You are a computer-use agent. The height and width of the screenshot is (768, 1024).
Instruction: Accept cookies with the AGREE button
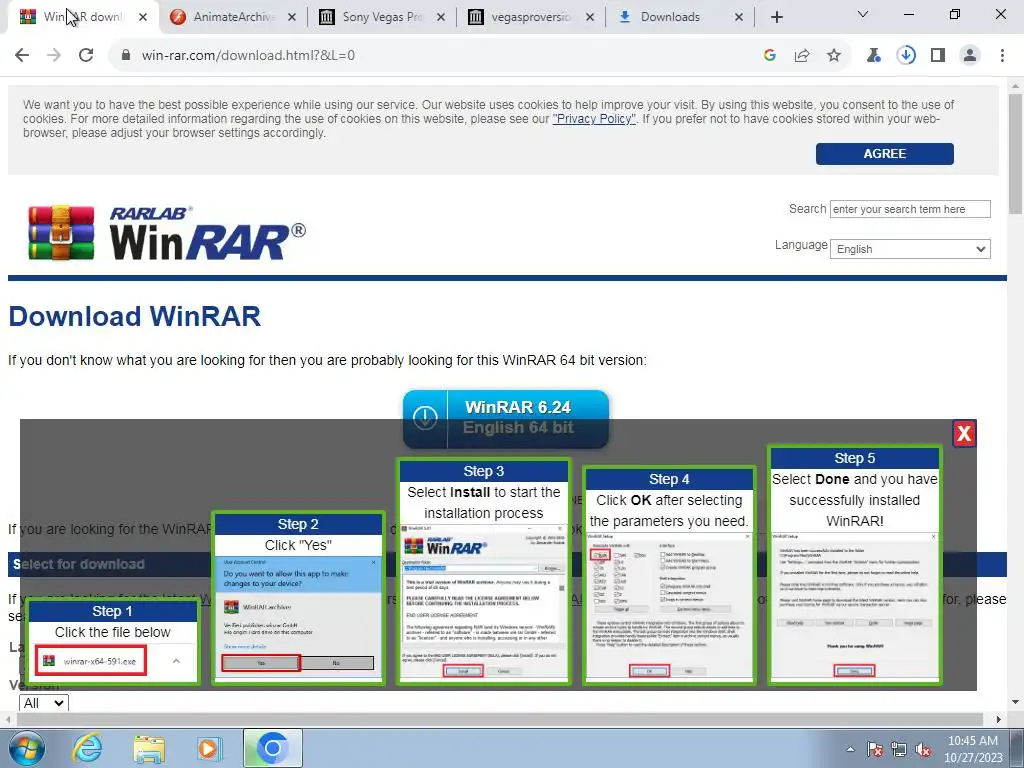coord(884,153)
